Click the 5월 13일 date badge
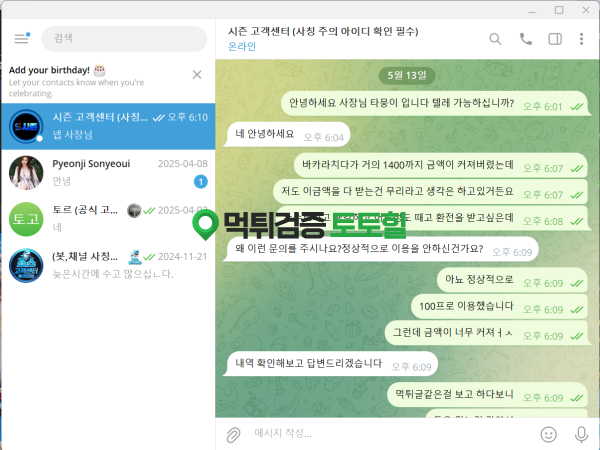This screenshot has width=600, height=450. tap(407, 75)
